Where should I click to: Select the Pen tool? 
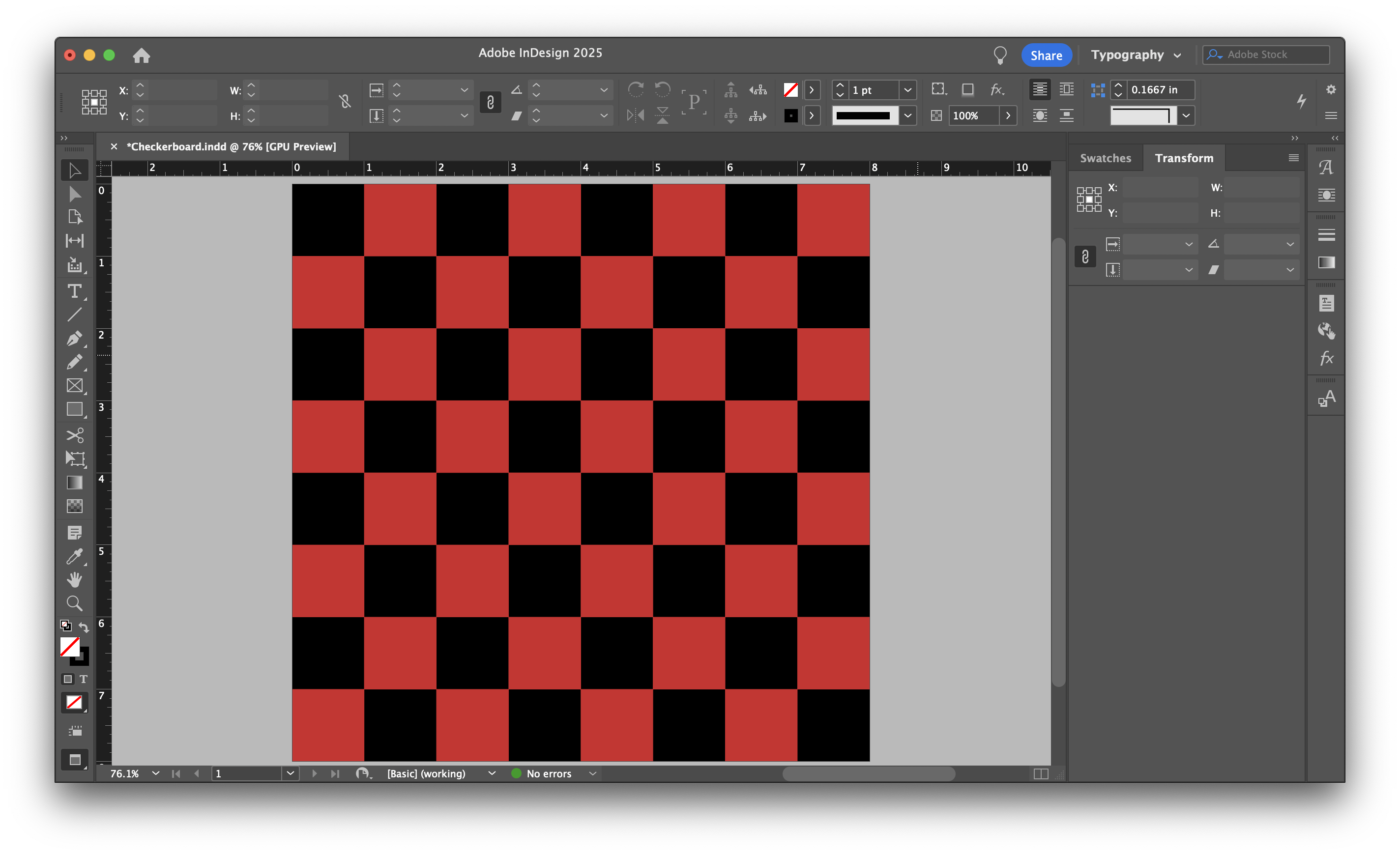[74, 338]
